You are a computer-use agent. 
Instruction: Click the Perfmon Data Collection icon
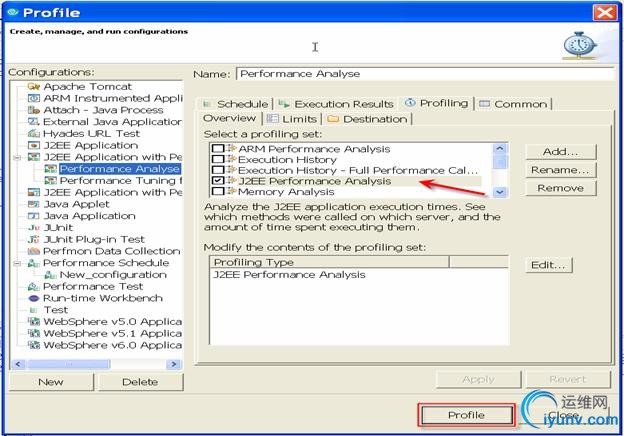(34, 251)
